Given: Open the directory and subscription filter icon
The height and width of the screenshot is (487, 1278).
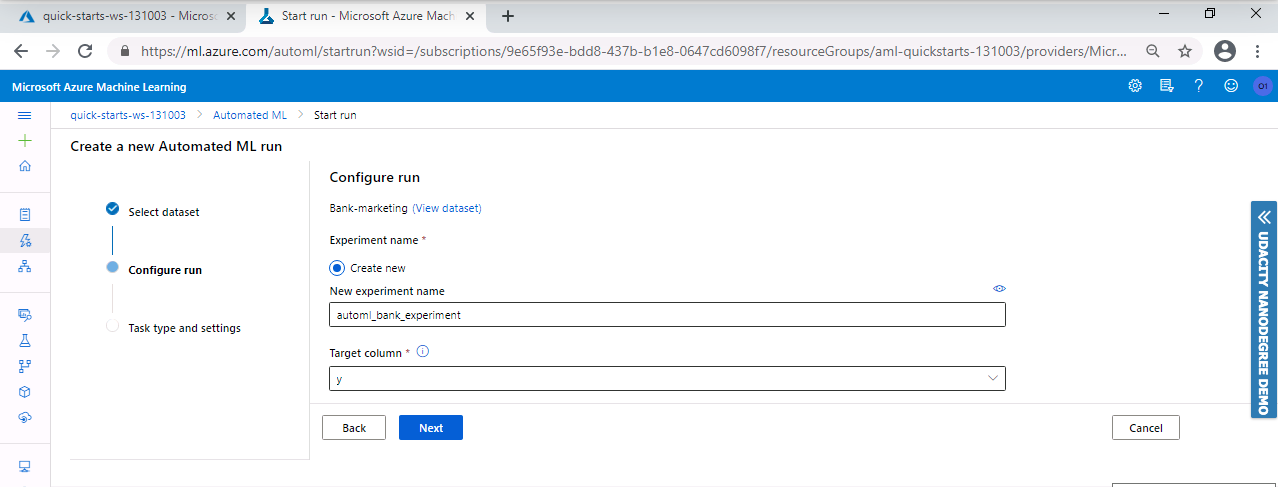Looking at the screenshot, I should (x=1166, y=86).
